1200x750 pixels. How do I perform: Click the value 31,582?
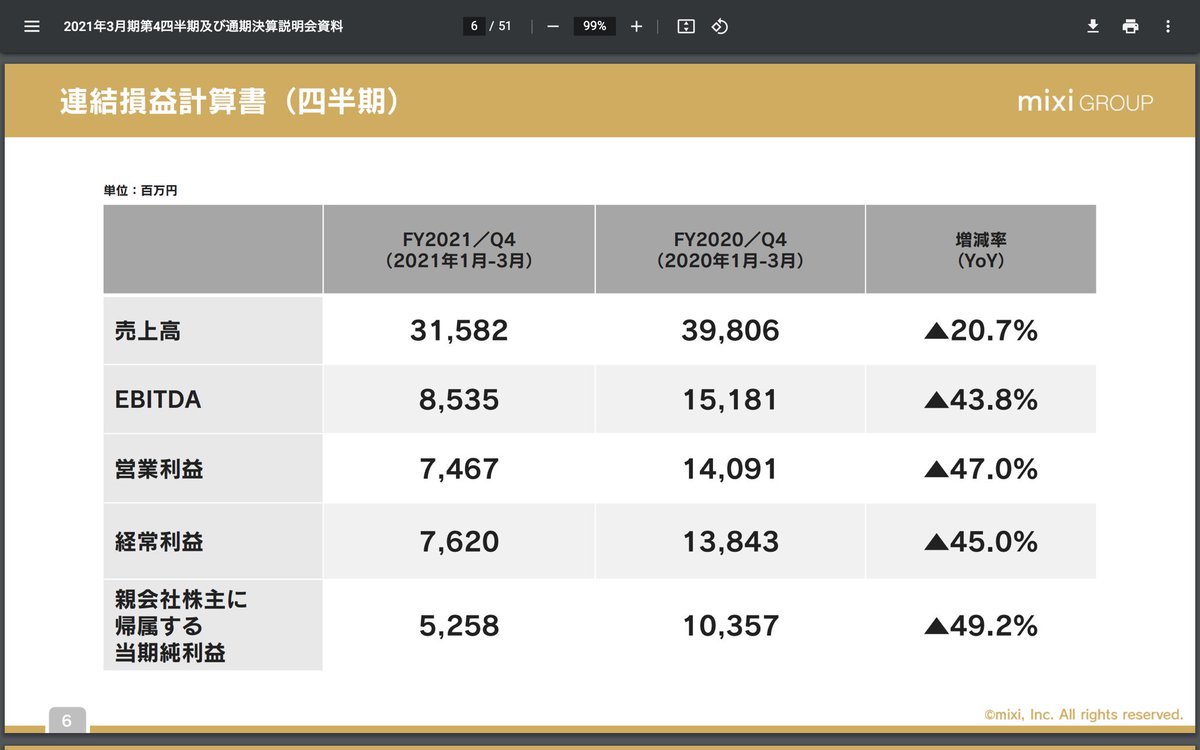pos(459,331)
